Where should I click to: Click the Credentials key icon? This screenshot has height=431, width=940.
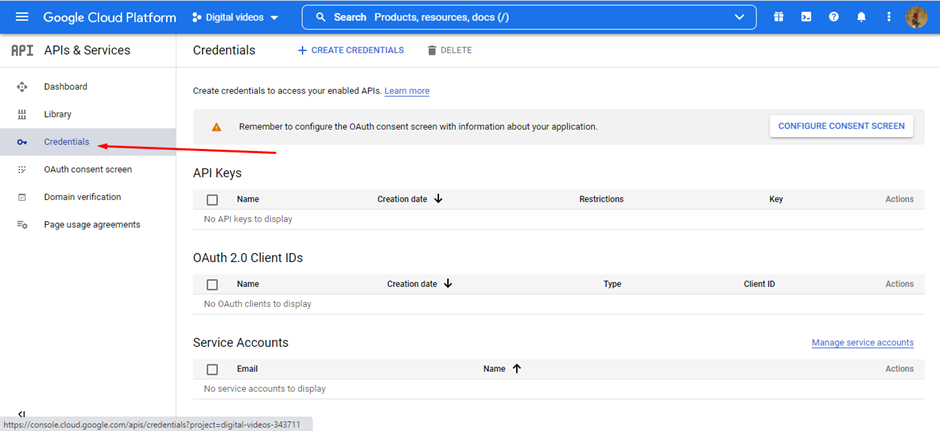point(22,142)
